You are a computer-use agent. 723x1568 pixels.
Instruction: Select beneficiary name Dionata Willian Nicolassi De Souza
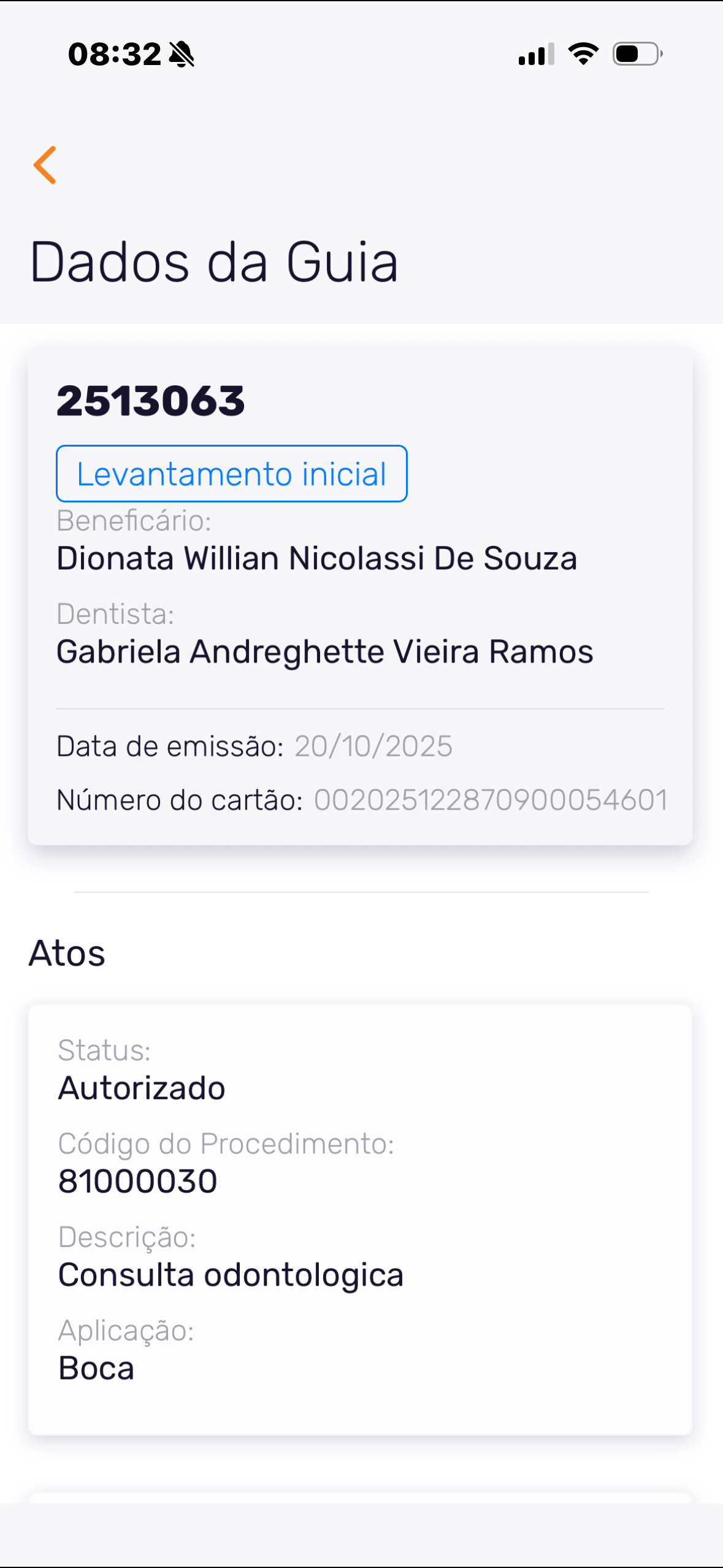click(x=316, y=558)
